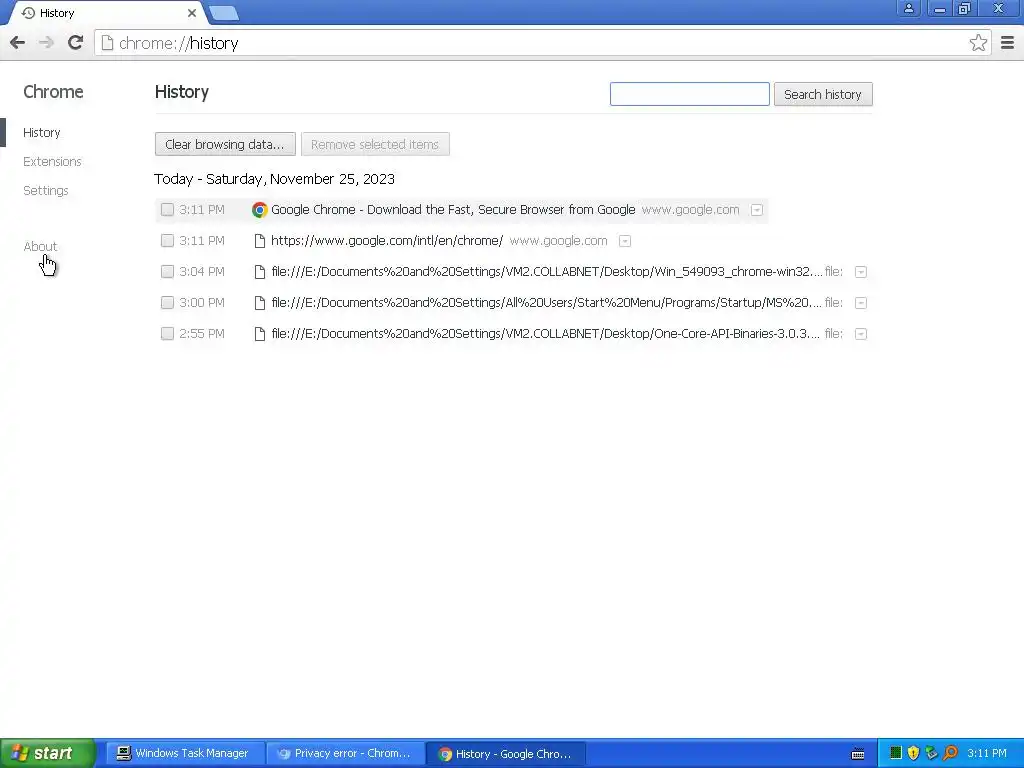Click the www.google.com domain of first entry
This screenshot has height=768, width=1024.
tap(690, 210)
